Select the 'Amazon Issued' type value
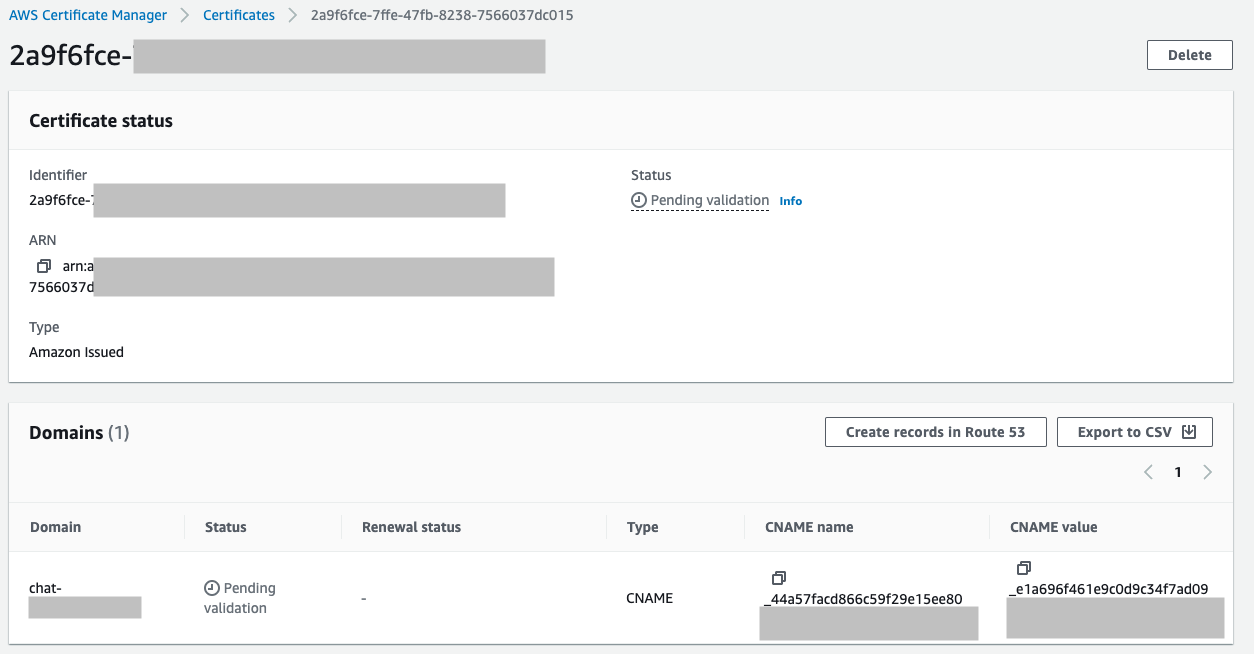Screen dimensions: 1254x654 coord(76,352)
